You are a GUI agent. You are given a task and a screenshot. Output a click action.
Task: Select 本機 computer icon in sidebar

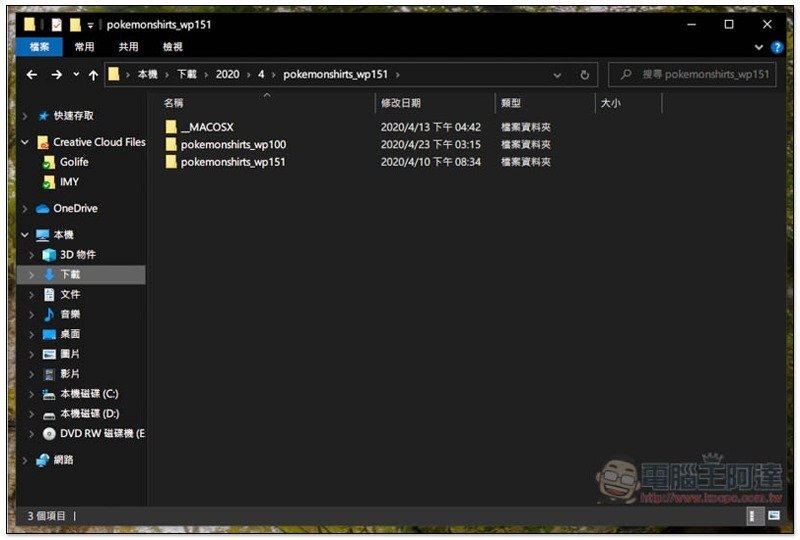[43, 235]
